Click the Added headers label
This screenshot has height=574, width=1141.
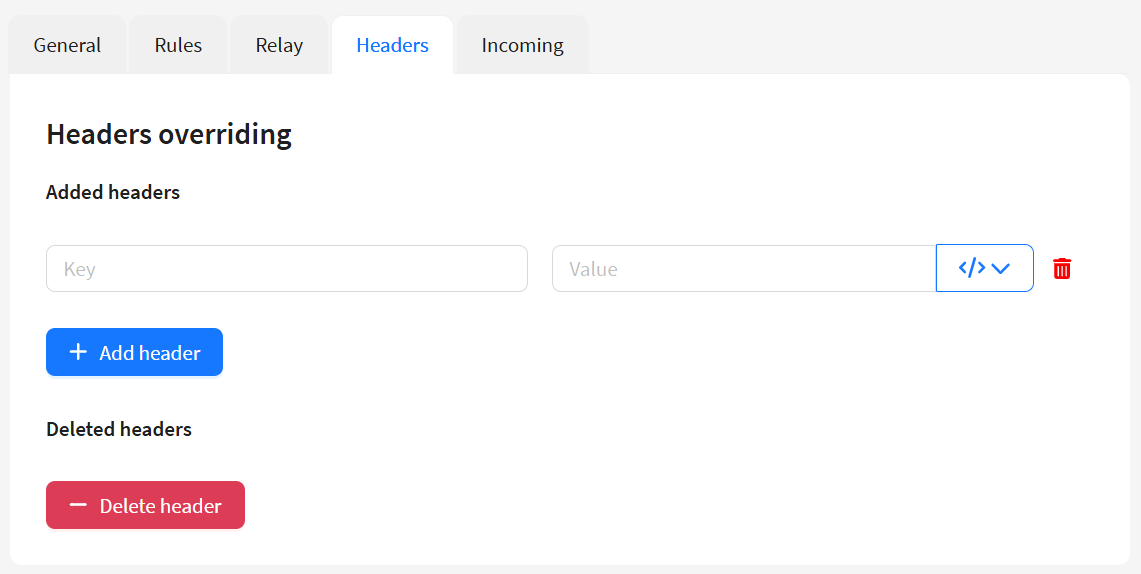[x=113, y=192]
